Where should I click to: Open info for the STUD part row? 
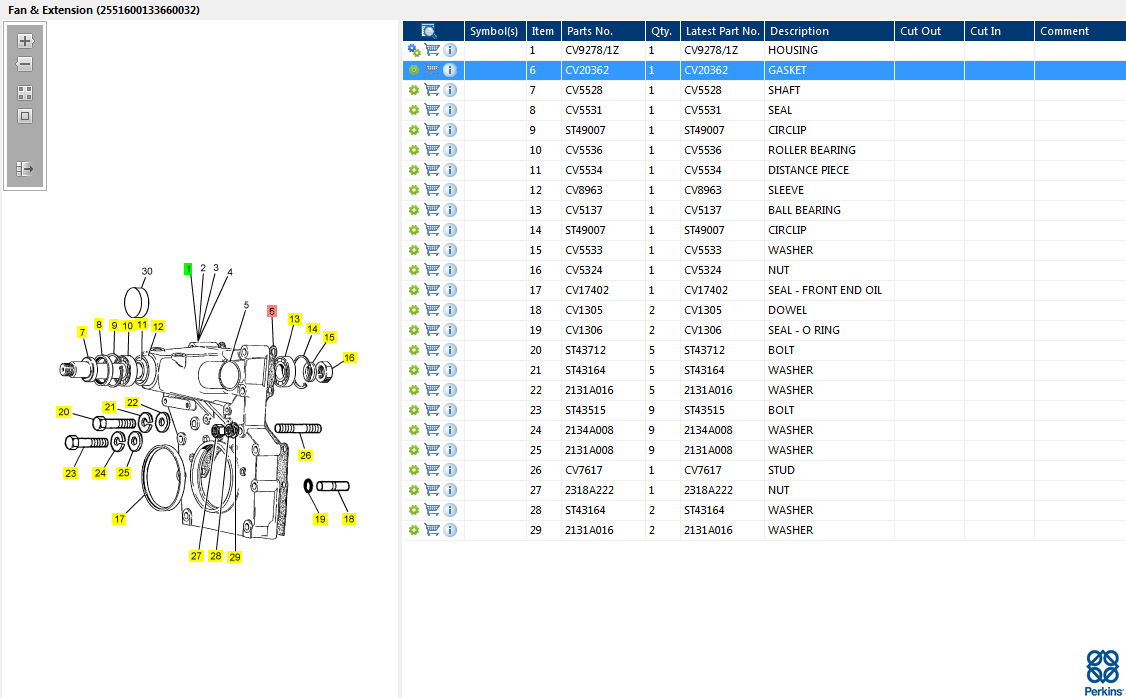pos(450,470)
